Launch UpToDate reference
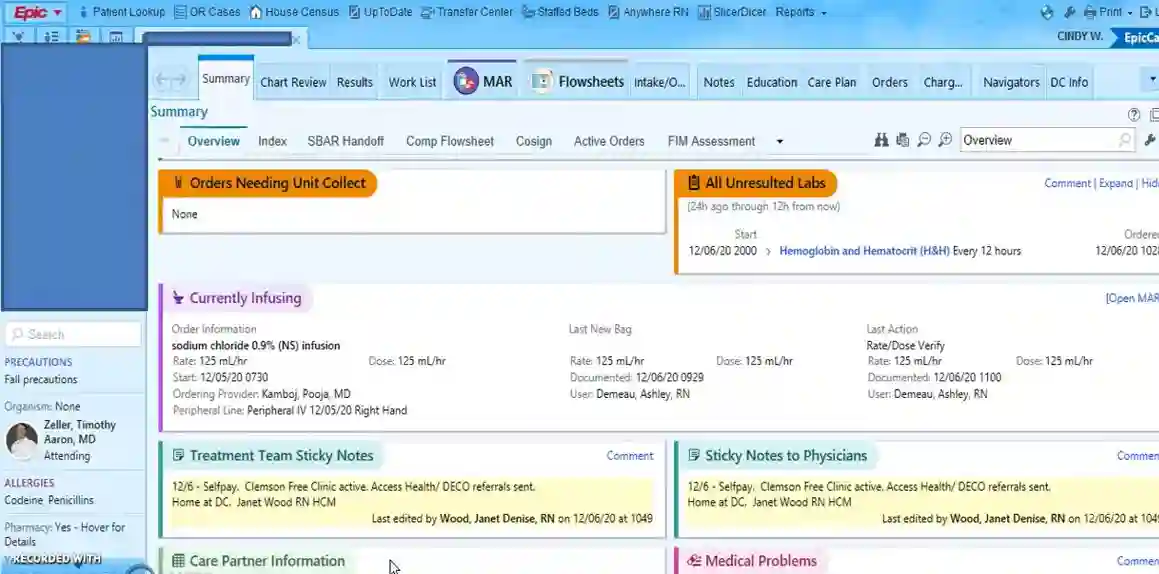1159x574 pixels. coord(379,12)
